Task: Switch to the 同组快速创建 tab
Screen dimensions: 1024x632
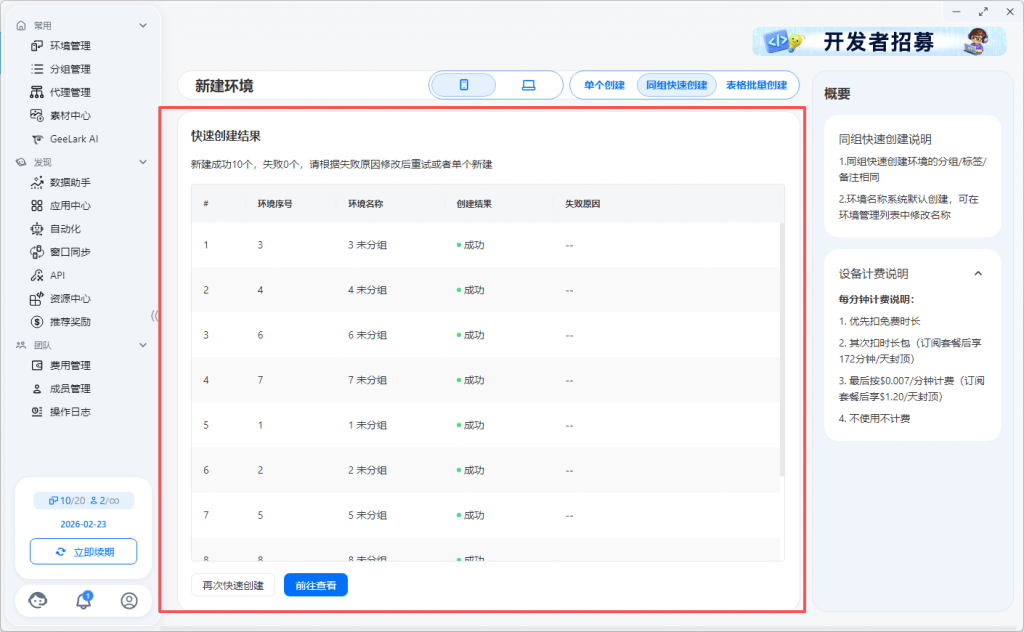Action: (x=676, y=85)
